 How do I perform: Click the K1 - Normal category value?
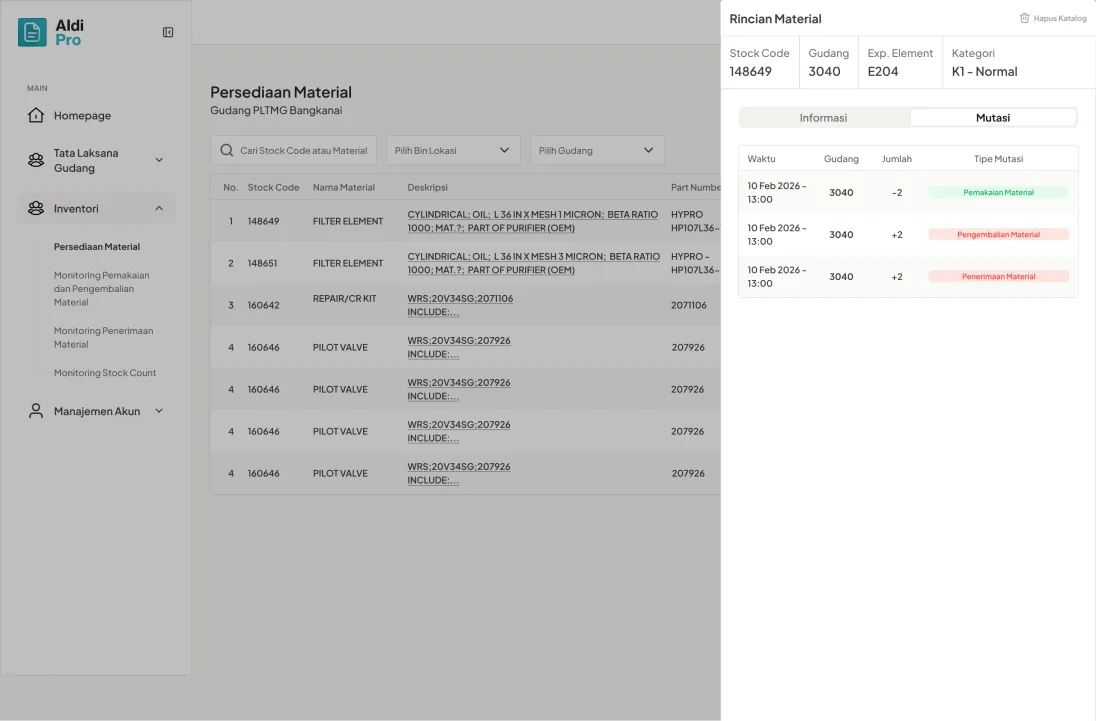(984, 71)
